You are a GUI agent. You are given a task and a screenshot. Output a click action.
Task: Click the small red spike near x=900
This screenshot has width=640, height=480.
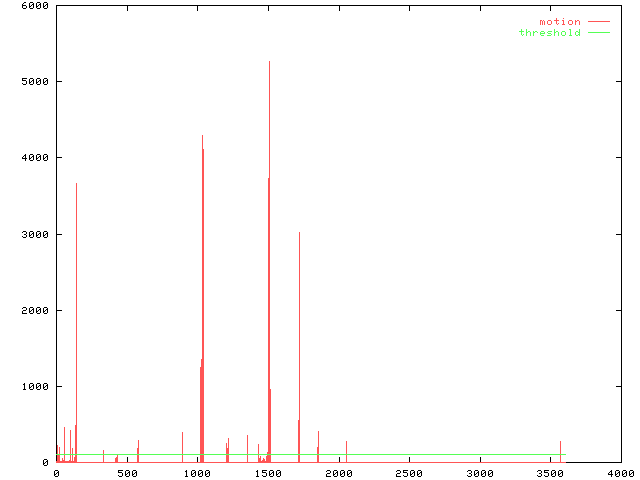182,445
